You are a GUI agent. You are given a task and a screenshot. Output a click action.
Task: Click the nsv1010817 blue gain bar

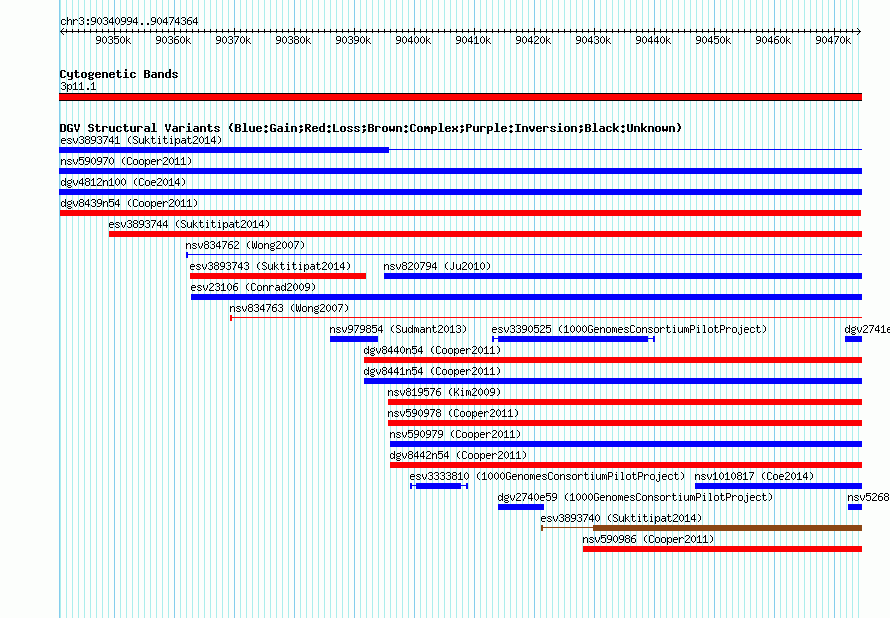pyautogui.click(x=778, y=486)
